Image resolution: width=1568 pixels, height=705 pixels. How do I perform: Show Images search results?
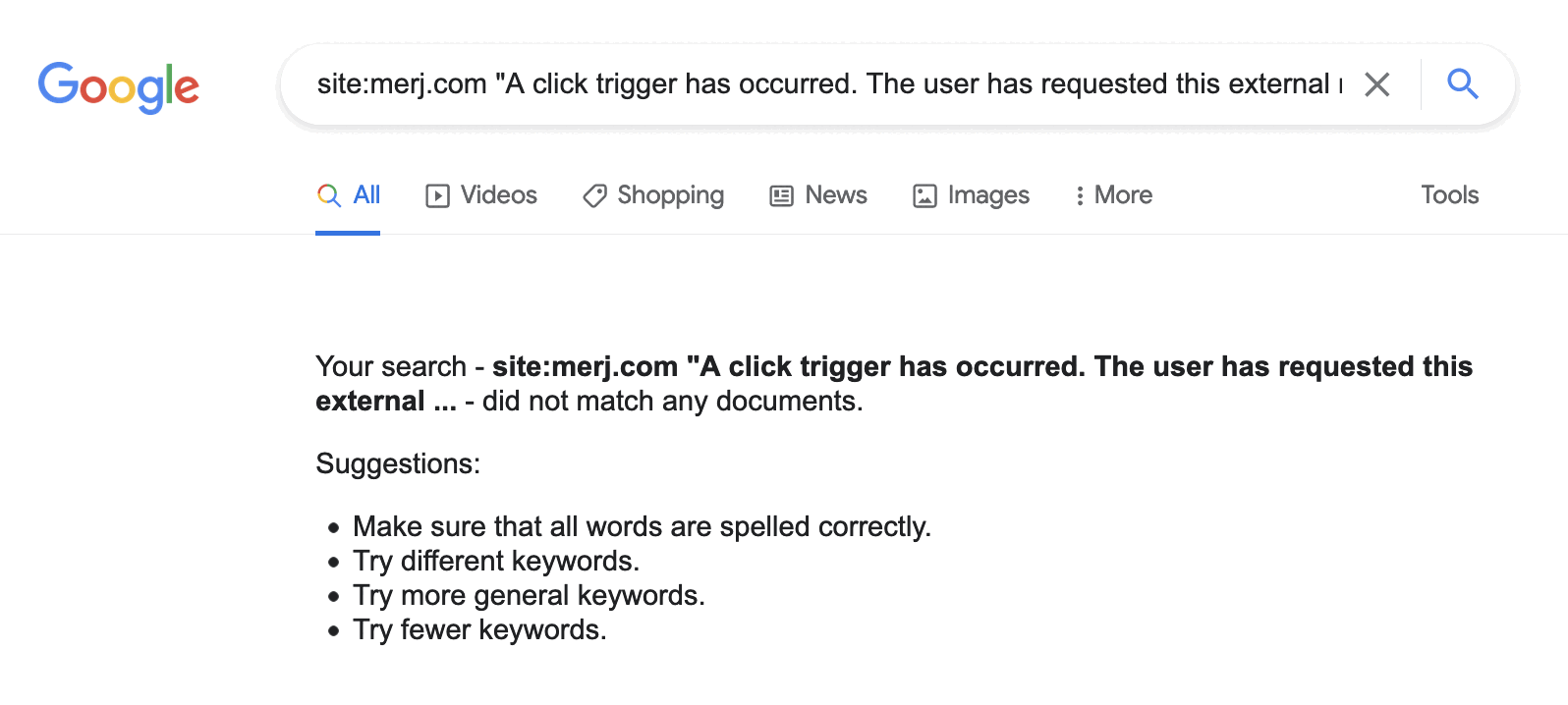tap(987, 195)
